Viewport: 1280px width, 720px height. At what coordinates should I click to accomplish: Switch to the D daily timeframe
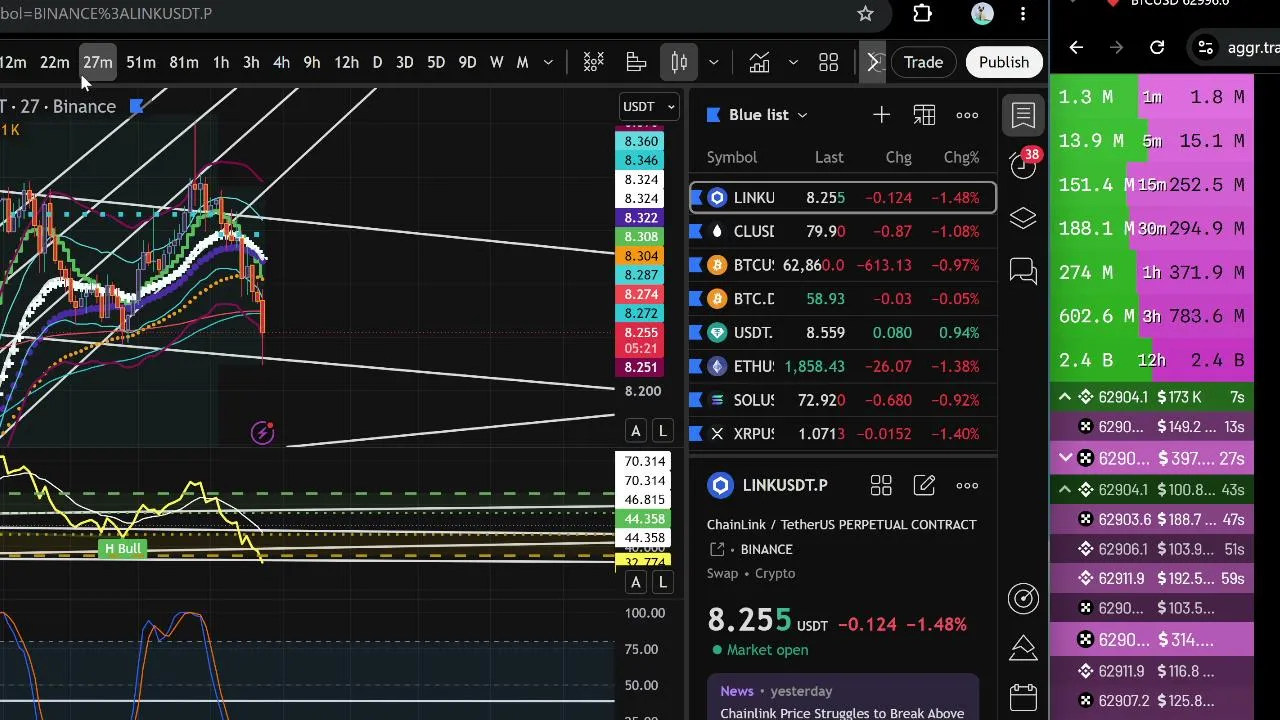click(377, 63)
